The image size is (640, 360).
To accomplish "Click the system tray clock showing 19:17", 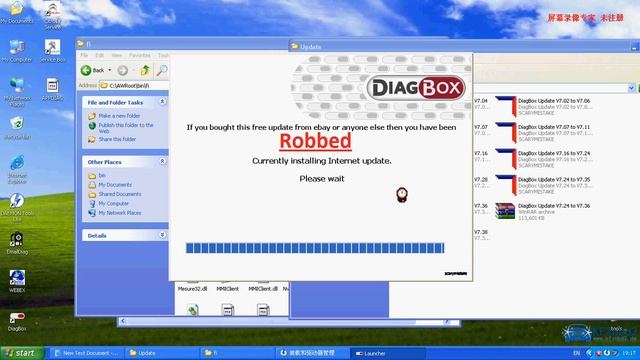I will point(629,353).
